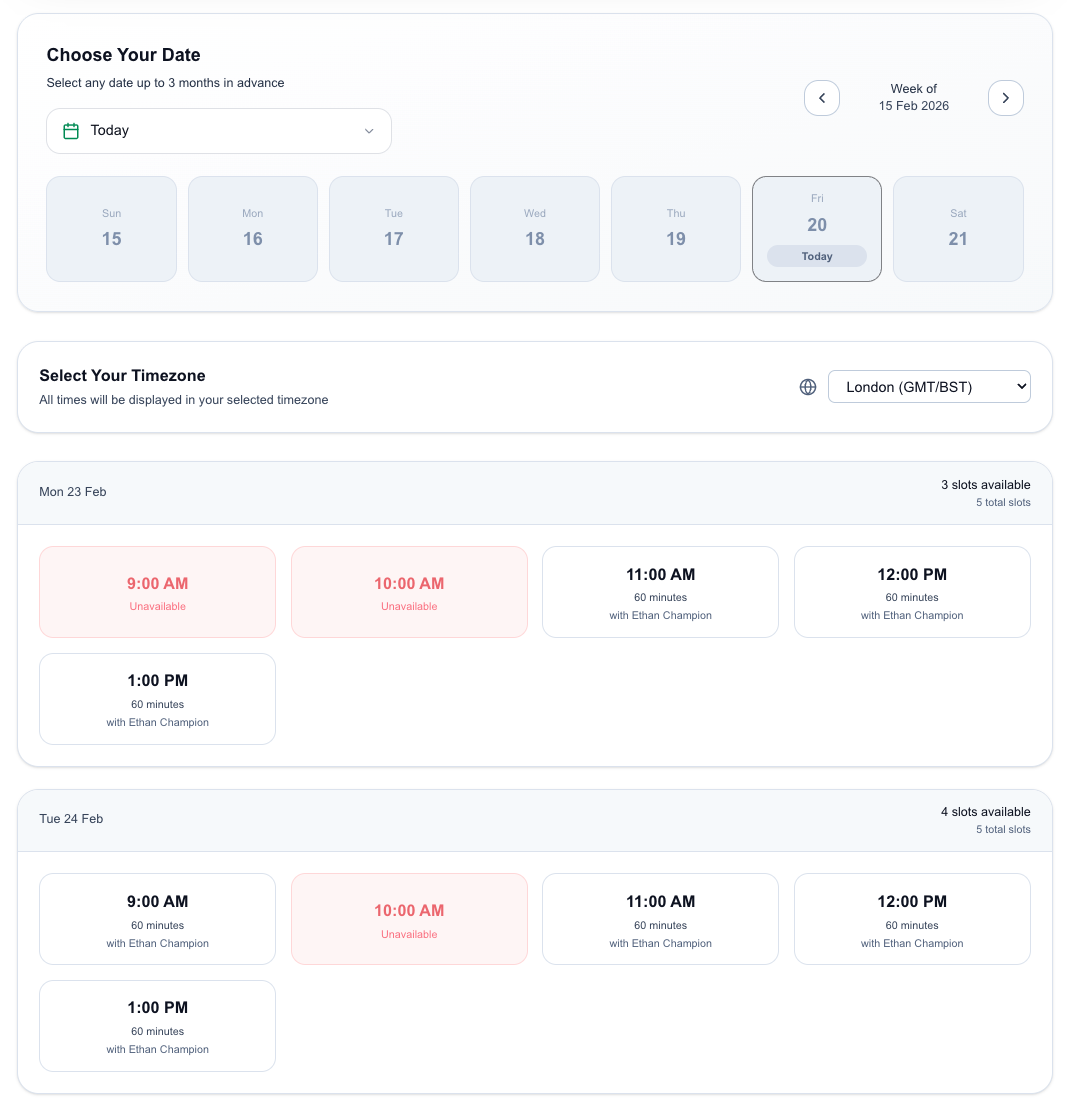
Task: Select Saturday 21 in the week strip
Action: pyautogui.click(x=958, y=228)
